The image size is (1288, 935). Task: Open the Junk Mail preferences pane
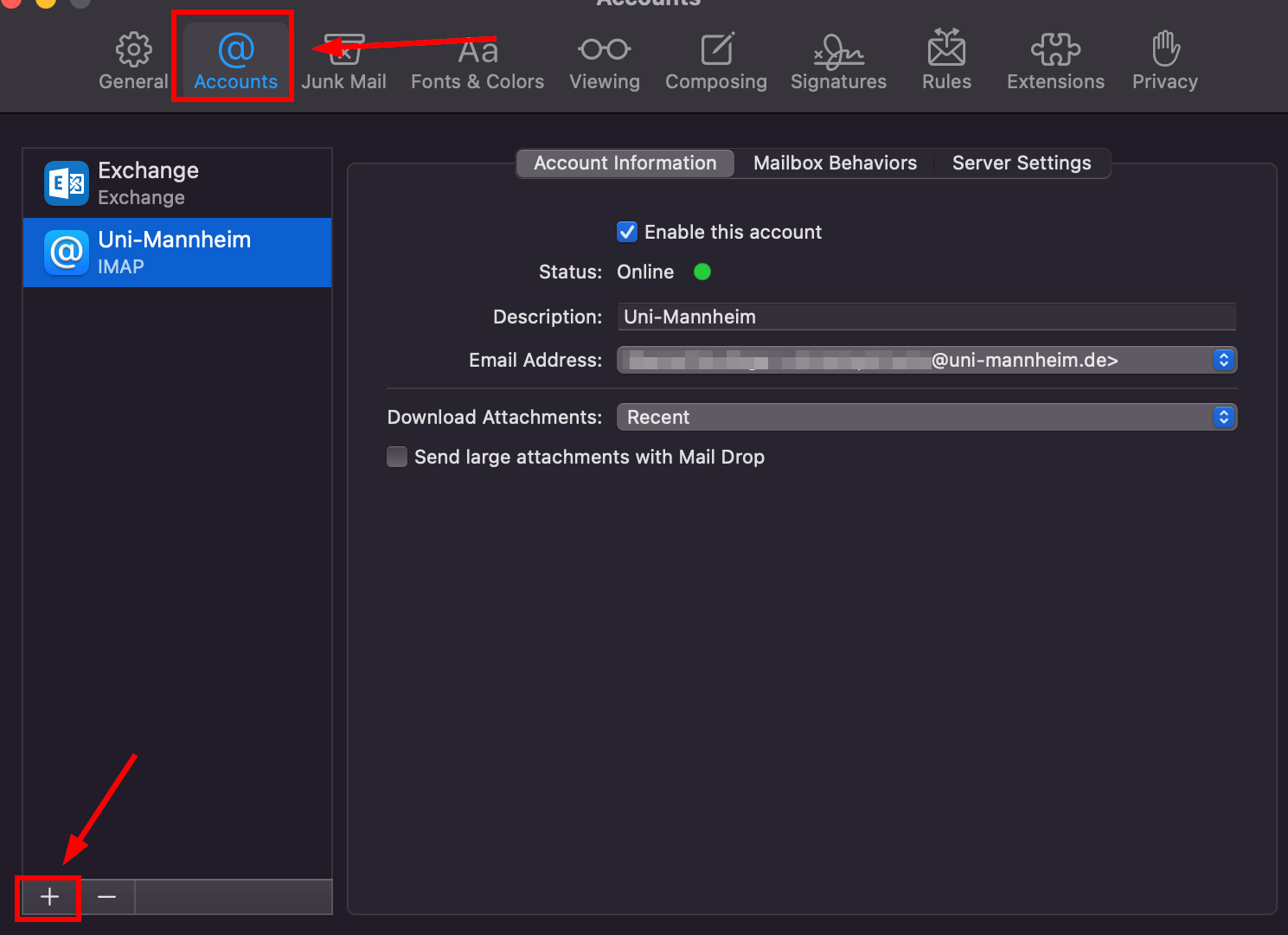[343, 61]
